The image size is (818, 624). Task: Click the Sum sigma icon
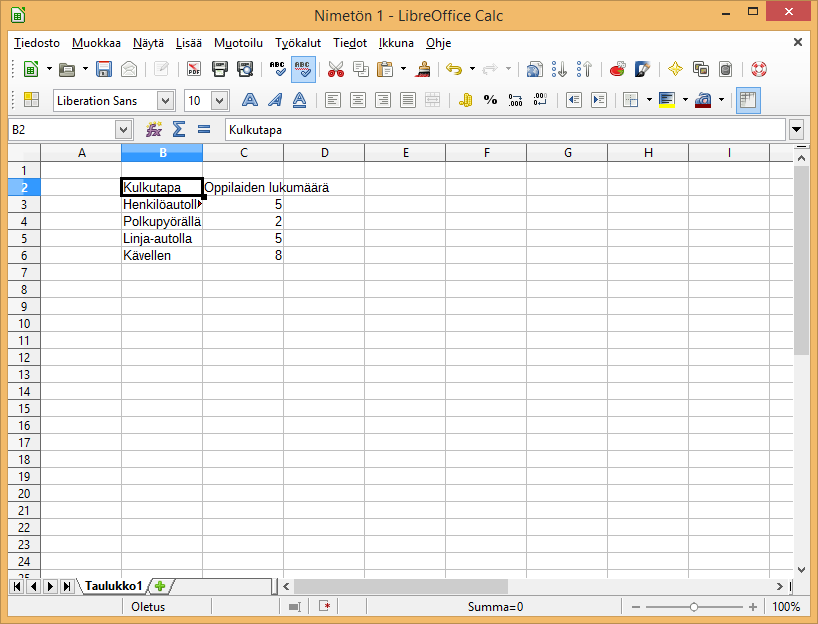pyautogui.click(x=179, y=129)
